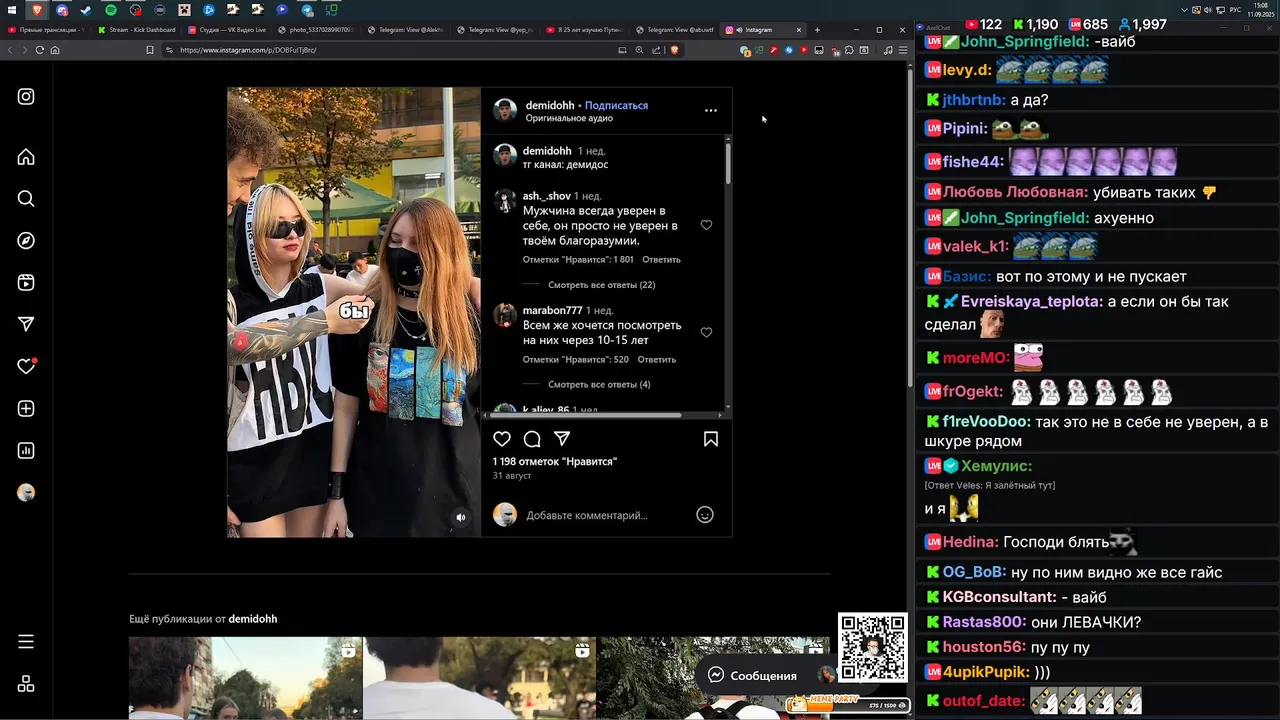Open the Explore compass icon
Image resolution: width=1280 pixels, height=720 pixels.
(26, 241)
